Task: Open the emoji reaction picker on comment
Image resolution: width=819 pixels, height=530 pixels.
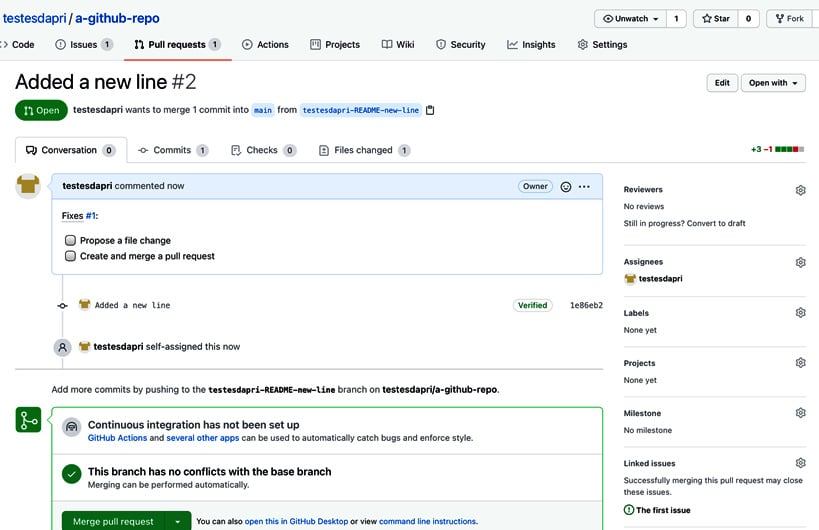Action: pos(566,186)
